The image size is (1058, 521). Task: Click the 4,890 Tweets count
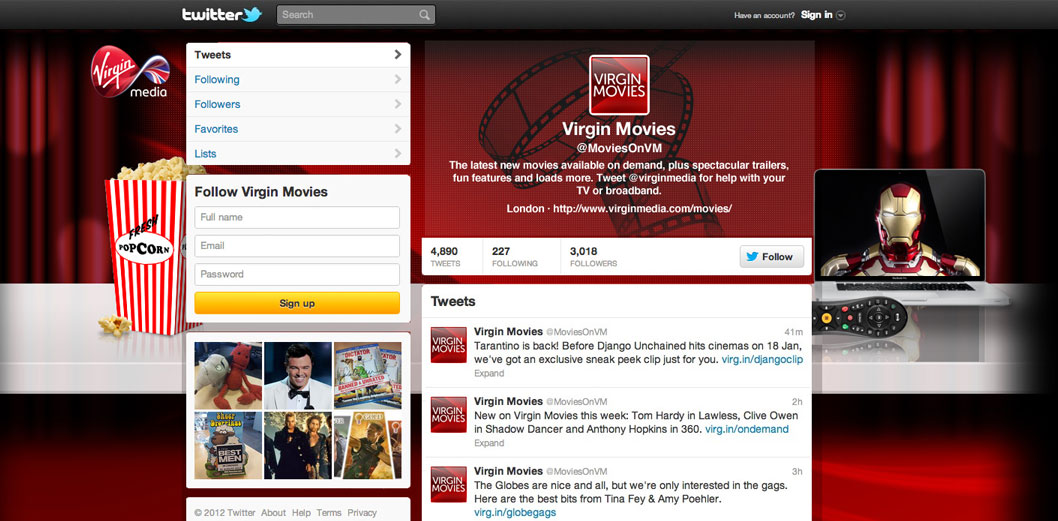pos(445,256)
